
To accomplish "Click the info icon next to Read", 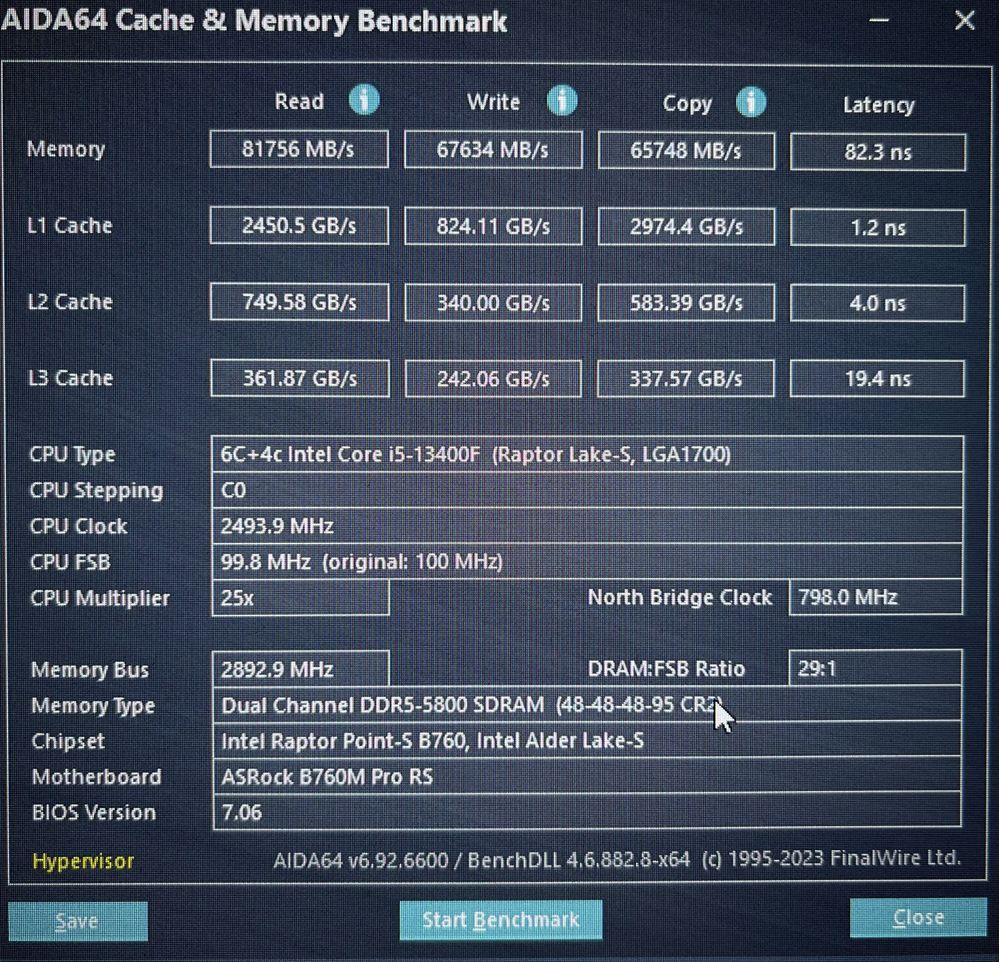I will [x=364, y=100].
